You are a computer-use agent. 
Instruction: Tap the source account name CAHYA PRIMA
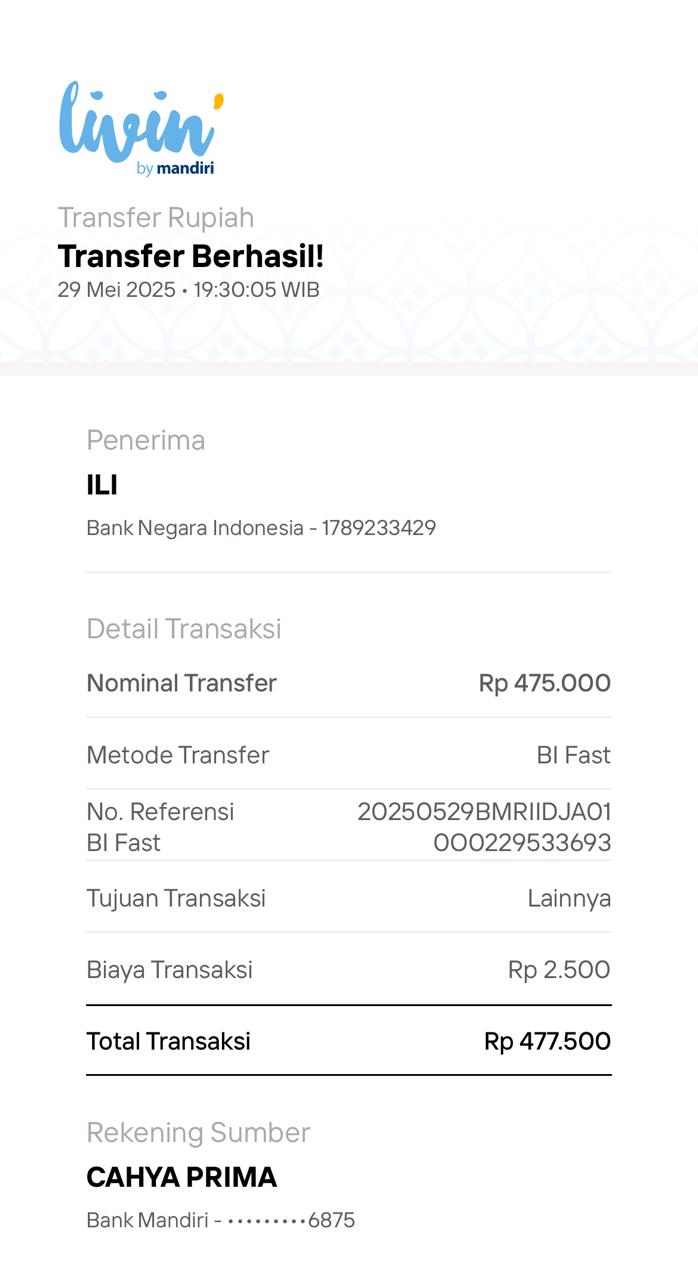(x=181, y=1177)
